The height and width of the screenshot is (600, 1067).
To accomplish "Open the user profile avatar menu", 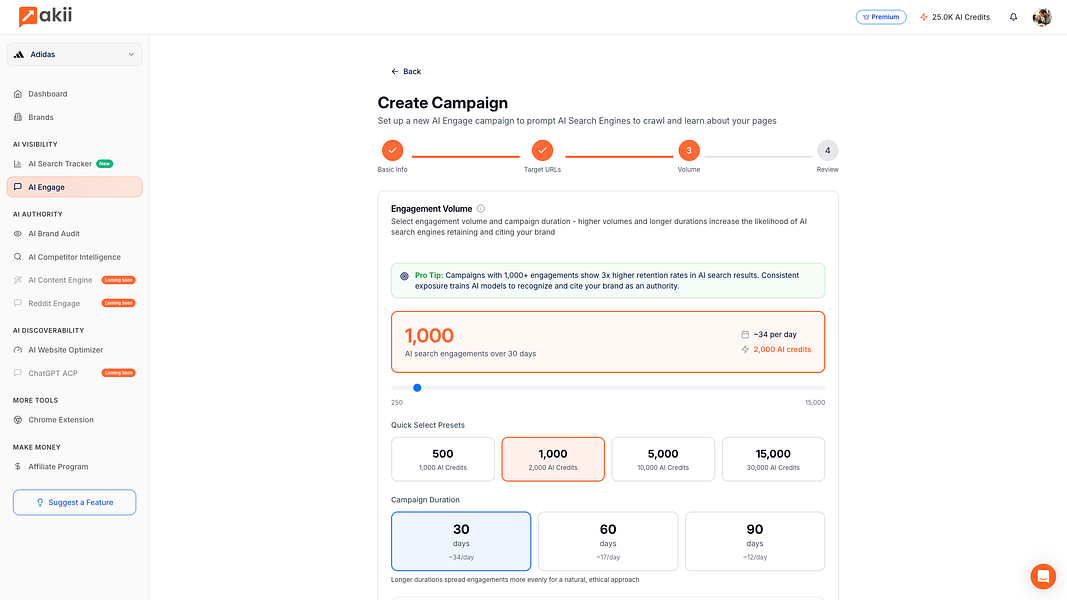I will [x=1042, y=17].
